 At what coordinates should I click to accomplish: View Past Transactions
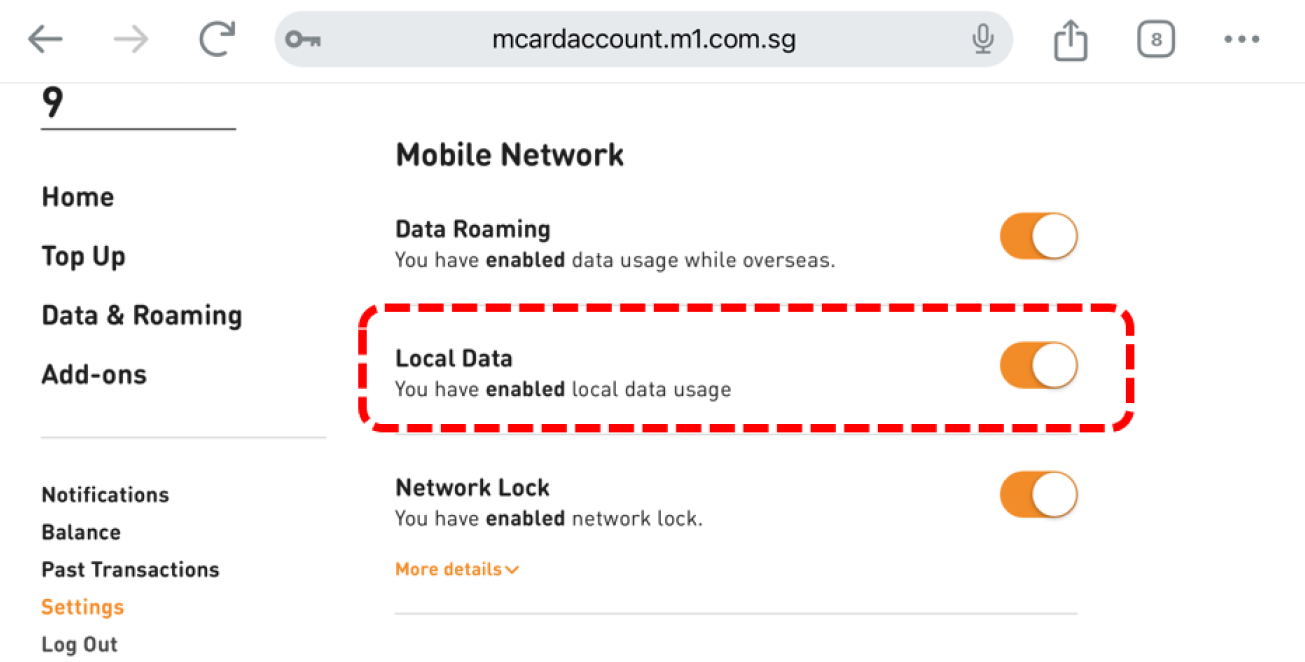130,570
